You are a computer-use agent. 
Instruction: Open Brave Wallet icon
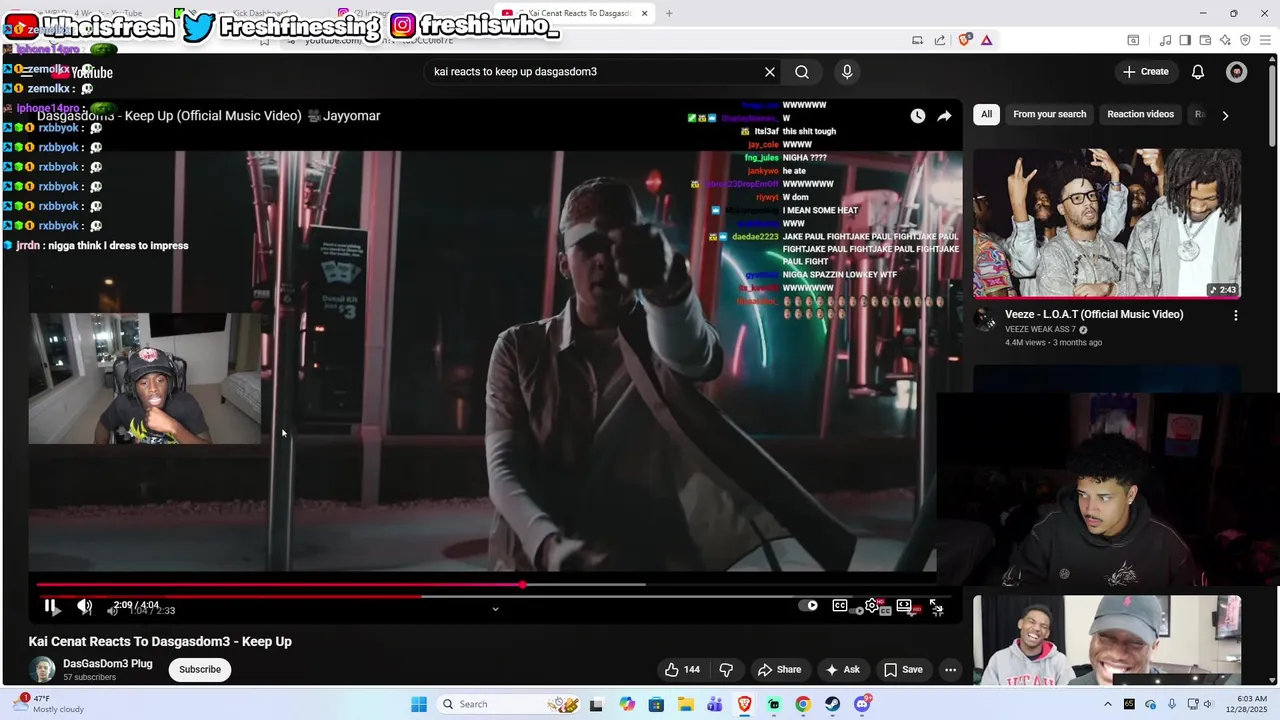tap(1205, 40)
